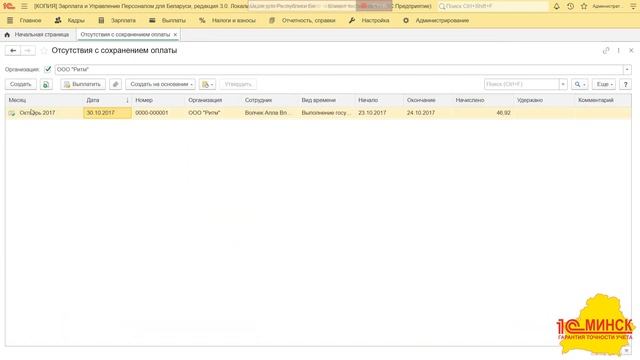Open the Еще menu
Viewport: 640px width, 360px height.
coord(604,84)
